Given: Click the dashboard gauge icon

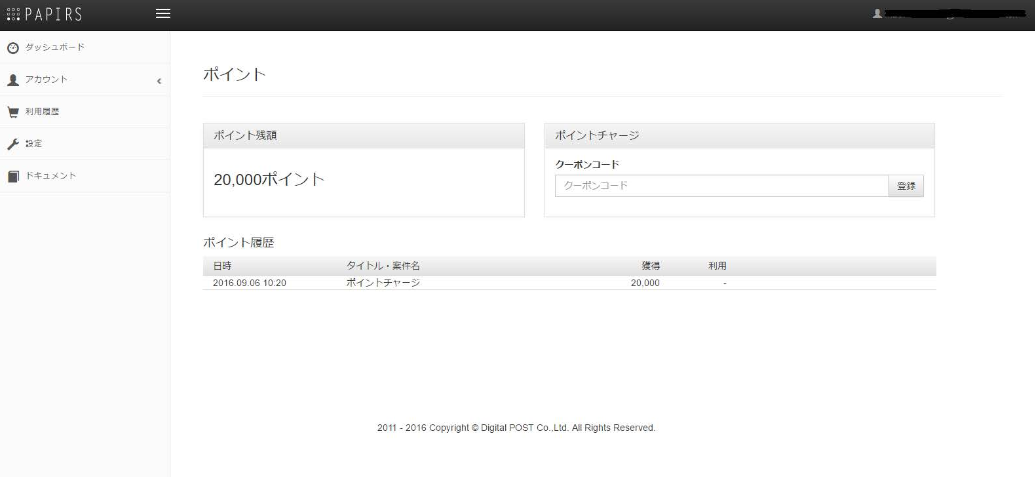Looking at the screenshot, I should point(12,48).
